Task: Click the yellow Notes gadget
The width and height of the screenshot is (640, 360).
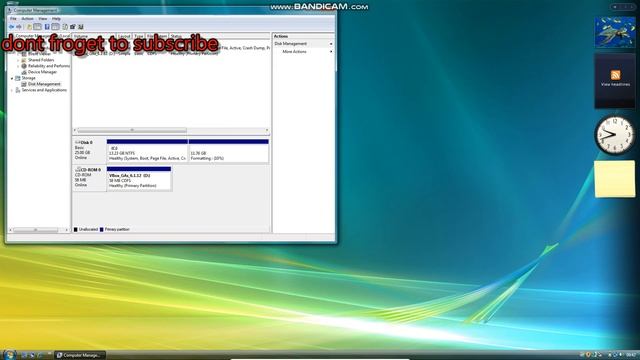Action: (615, 179)
